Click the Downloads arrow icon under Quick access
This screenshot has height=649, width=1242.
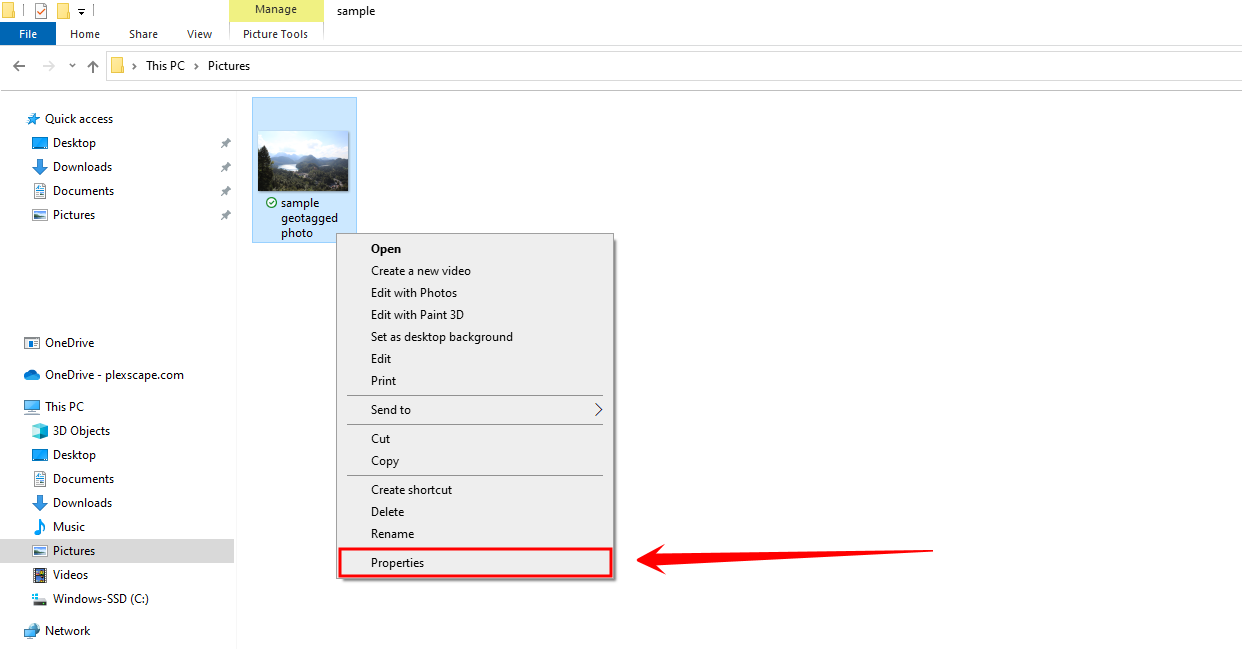40,167
